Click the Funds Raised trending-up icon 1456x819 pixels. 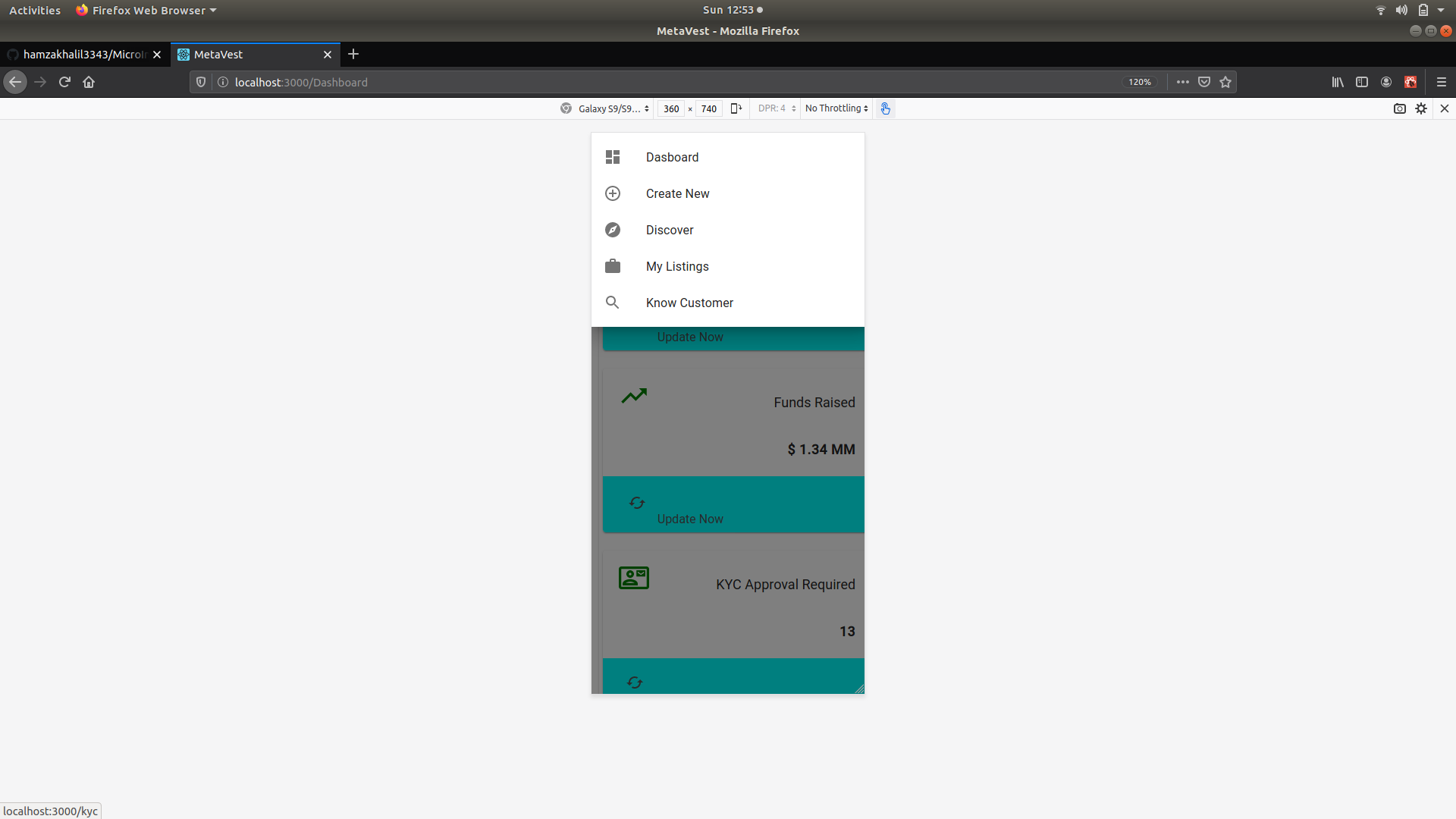click(634, 396)
